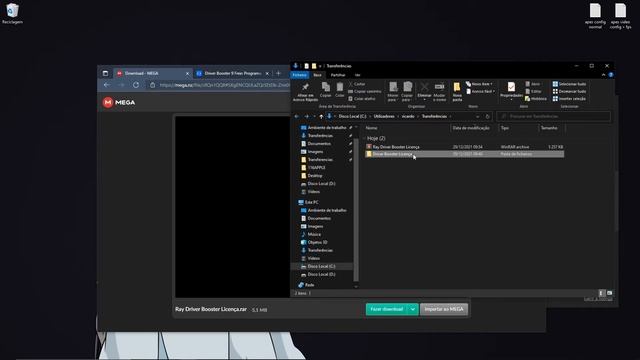The height and width of the screenshot is (360, 640).
Task: Open the Novo item dropdown
Action: point(479,84)
